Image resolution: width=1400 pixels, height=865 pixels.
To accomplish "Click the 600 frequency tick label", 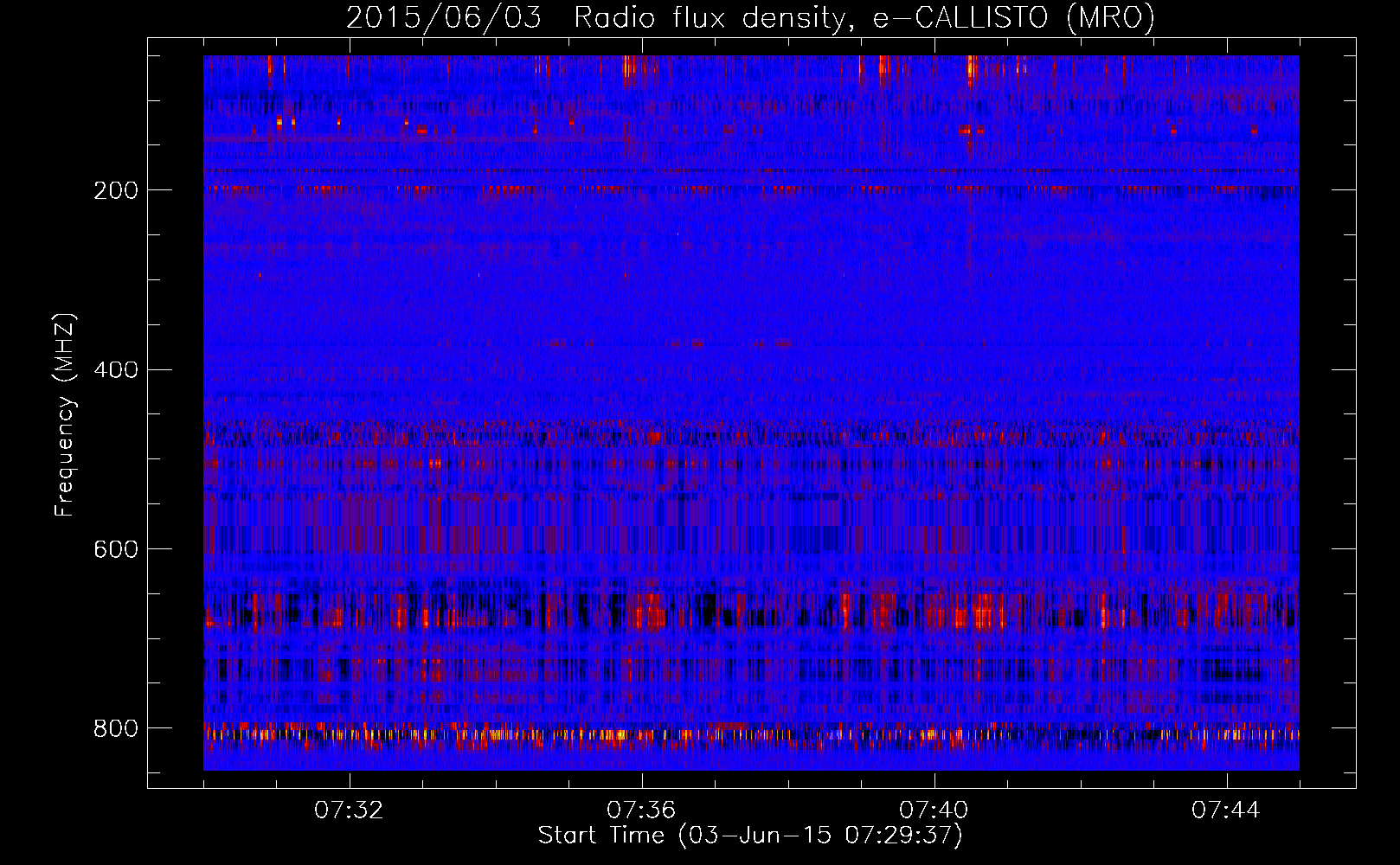I will (x=116, y=549).
